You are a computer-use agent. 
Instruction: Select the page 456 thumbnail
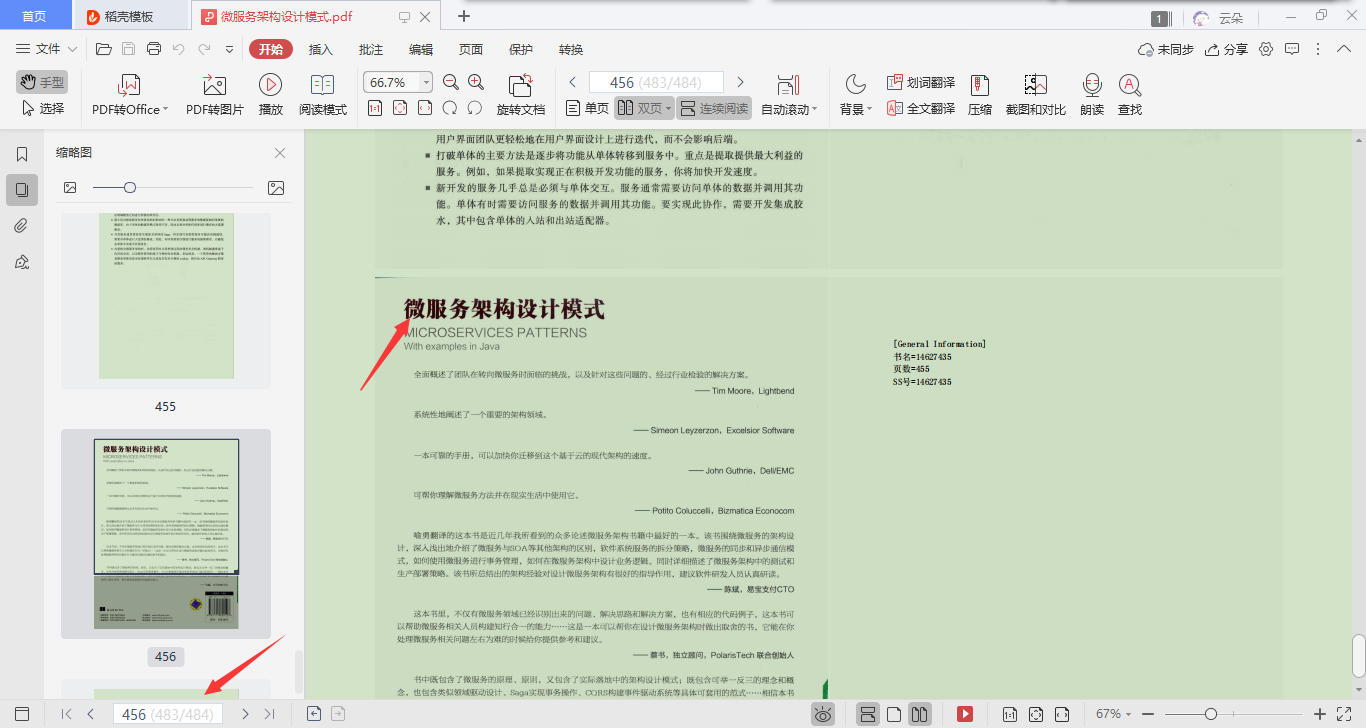(166, 534)
